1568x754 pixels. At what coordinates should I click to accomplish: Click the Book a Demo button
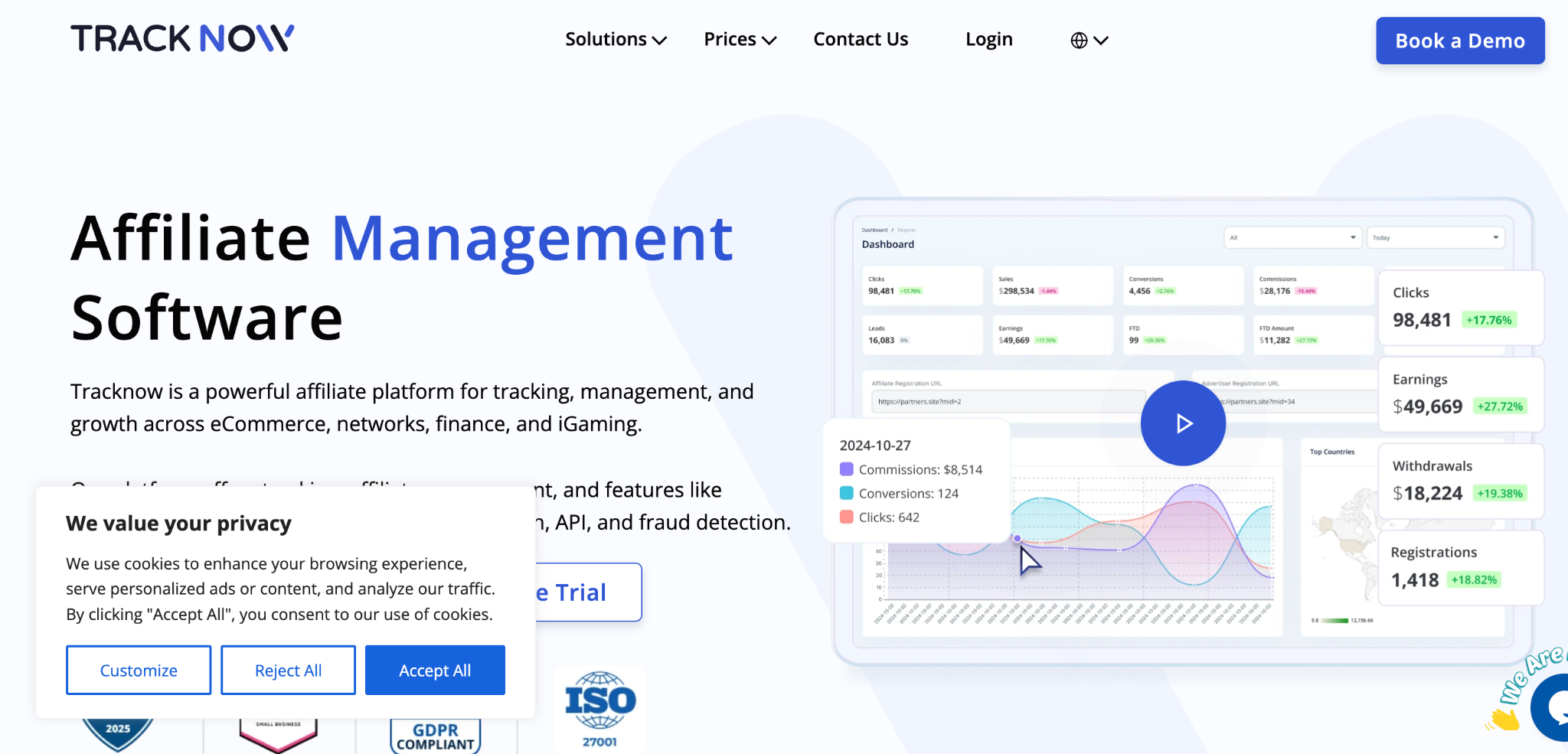coord(1460,41)
